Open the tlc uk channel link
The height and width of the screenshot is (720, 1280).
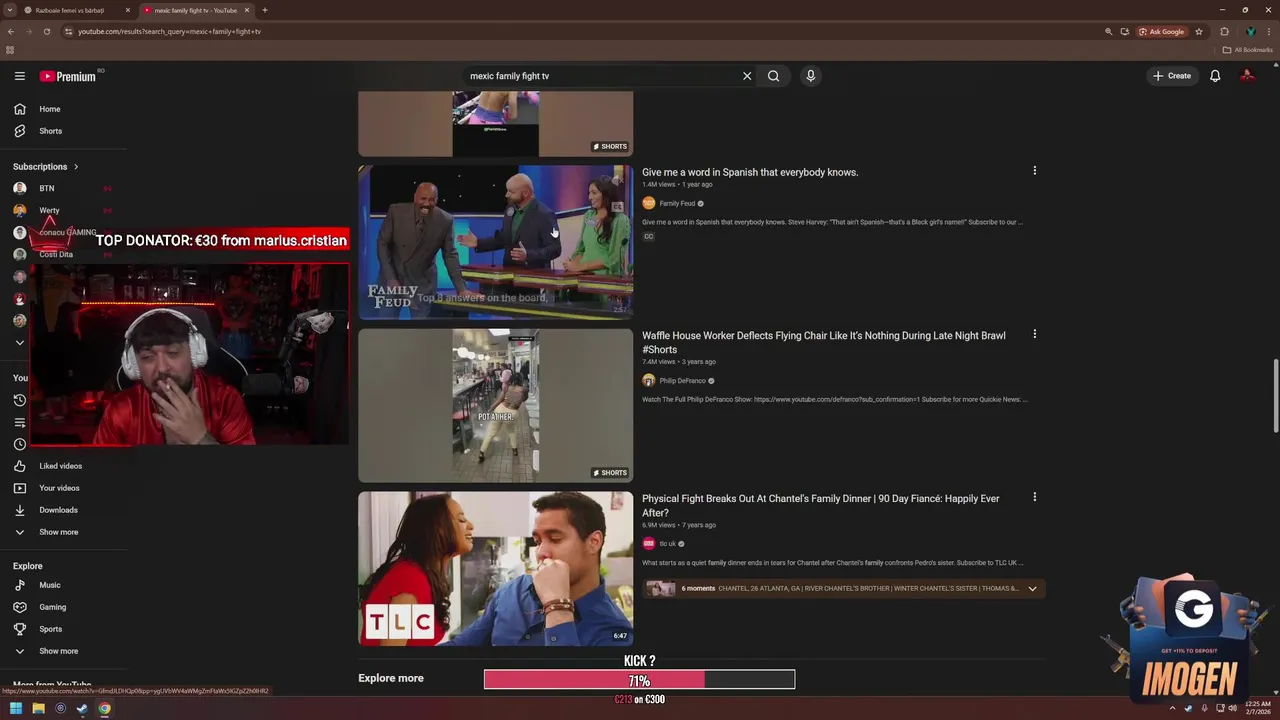(667, 543)
